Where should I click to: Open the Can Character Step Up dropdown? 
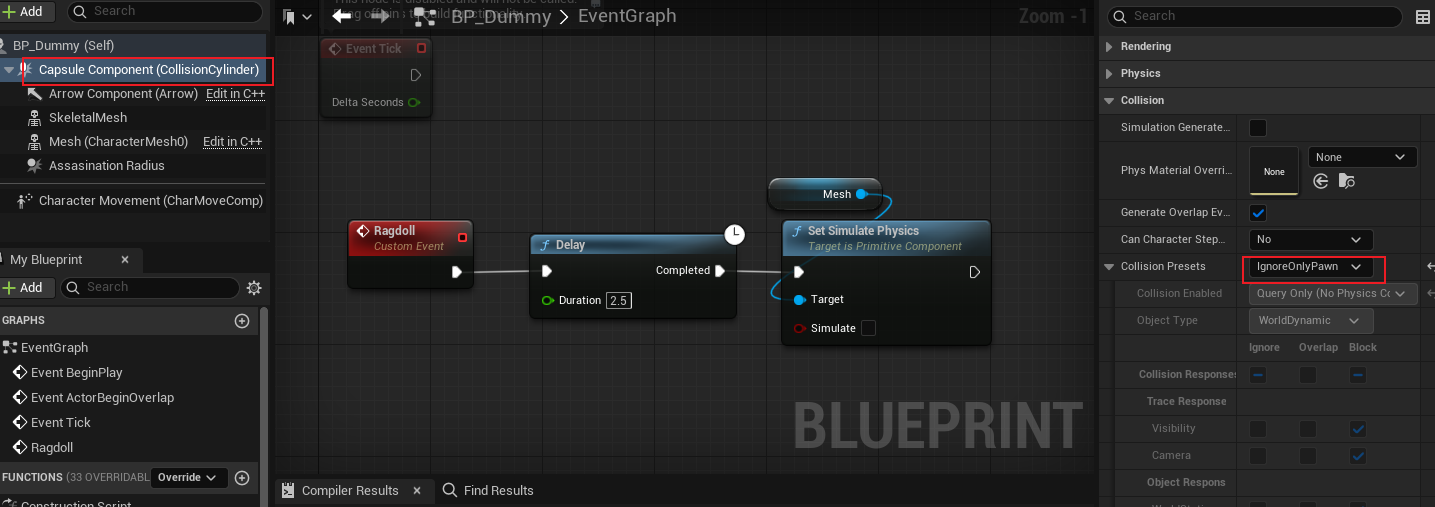point(1311,240)
